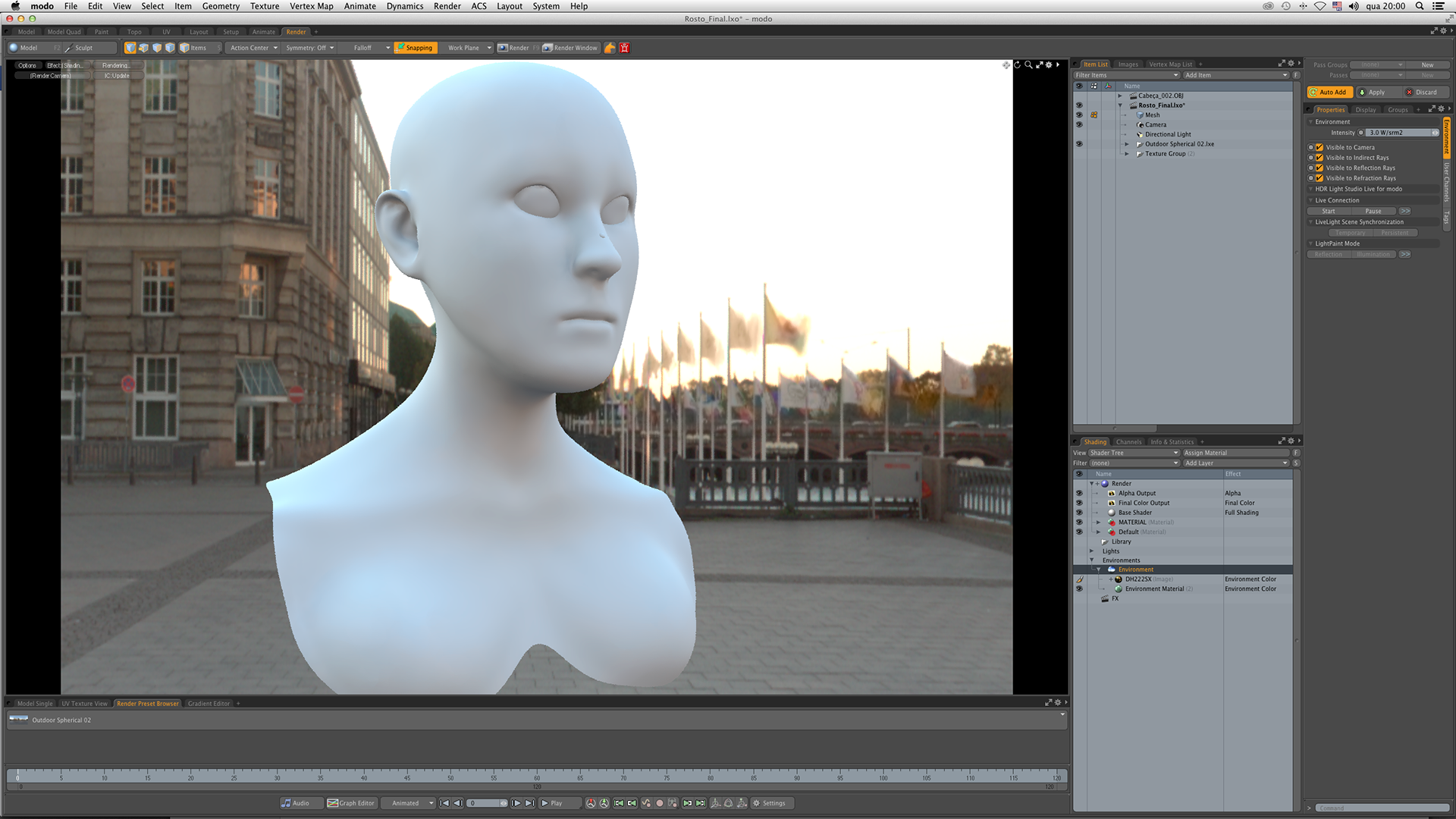Toggle Visible to Refraction Rays checkbox

[x=1319, y=178]
